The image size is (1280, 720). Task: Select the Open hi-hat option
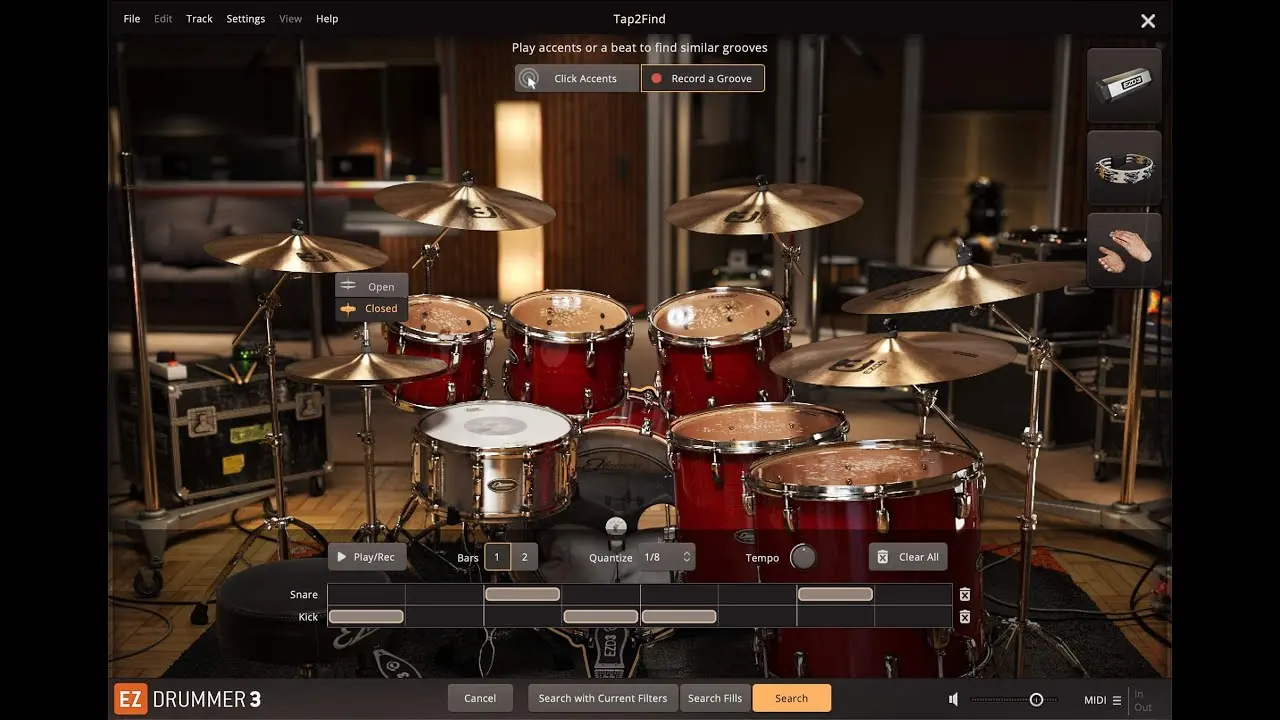click(371, 286)
